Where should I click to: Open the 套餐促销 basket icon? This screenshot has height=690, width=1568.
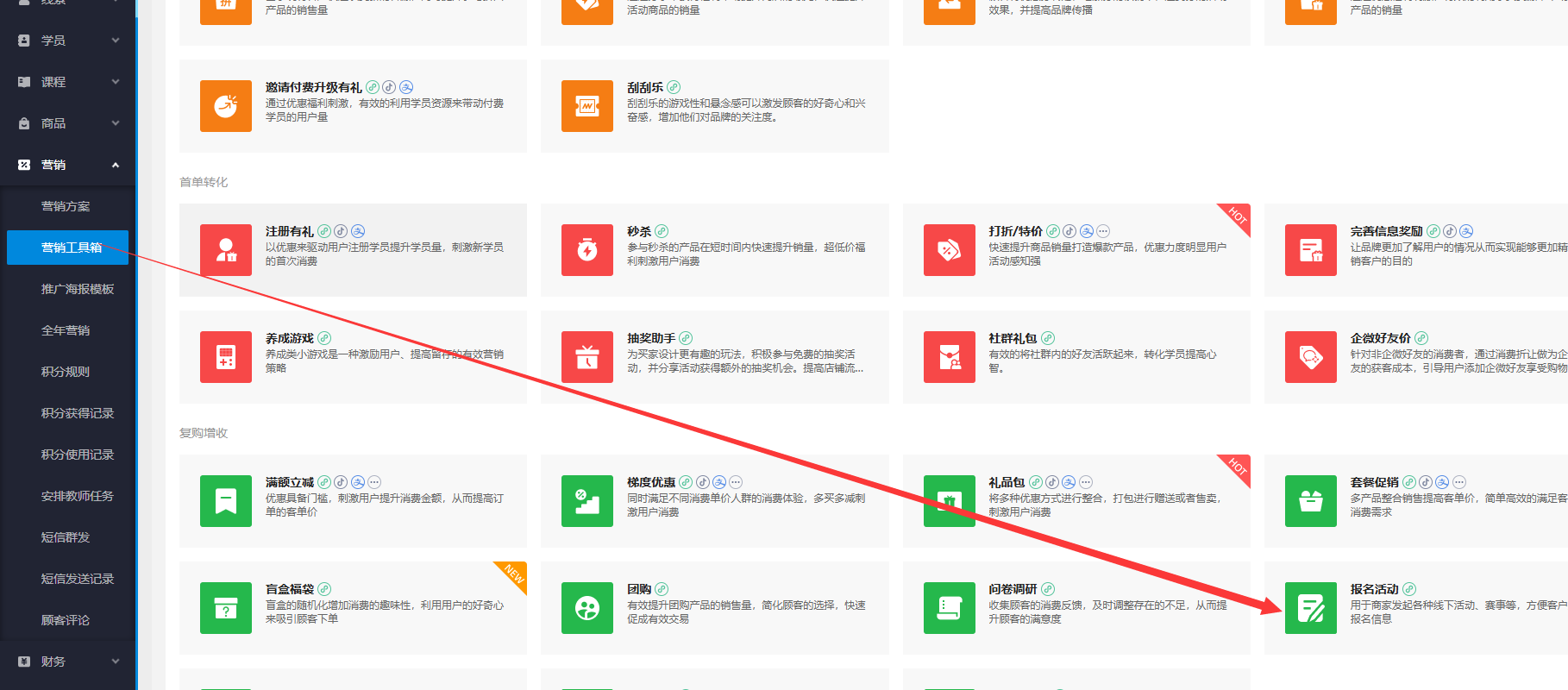[x=1311, y=501]
